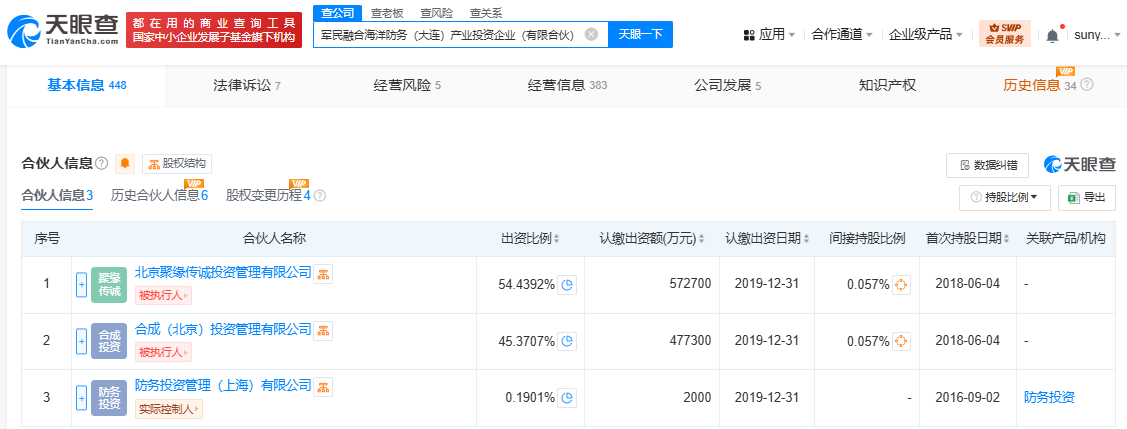The height and width of the screenshot is (429, 1127).
Task: Click the 天眼一下 search button
Action: pos(640,34)
